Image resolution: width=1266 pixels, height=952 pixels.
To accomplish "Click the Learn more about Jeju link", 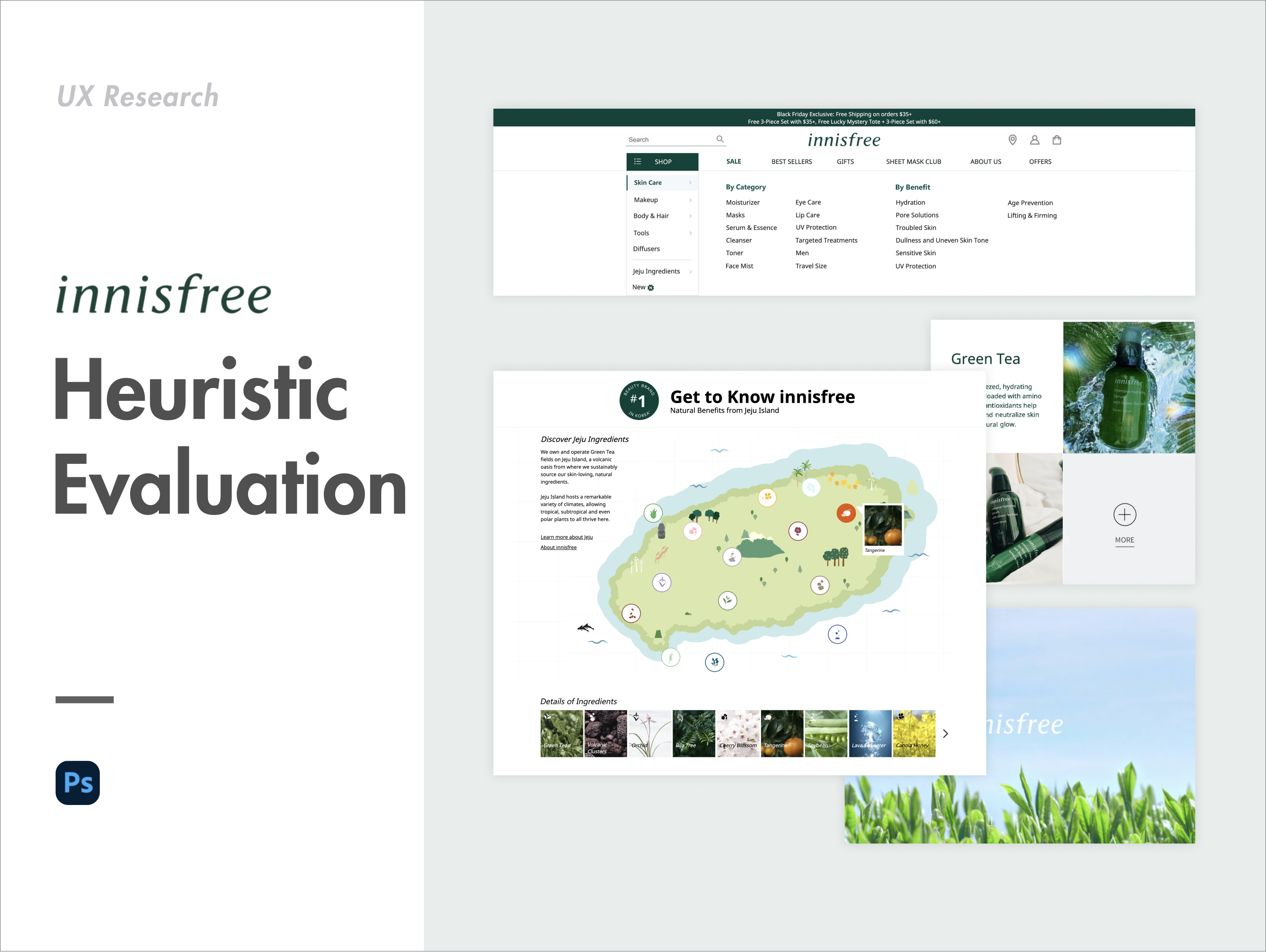I will tap(566, 537).
